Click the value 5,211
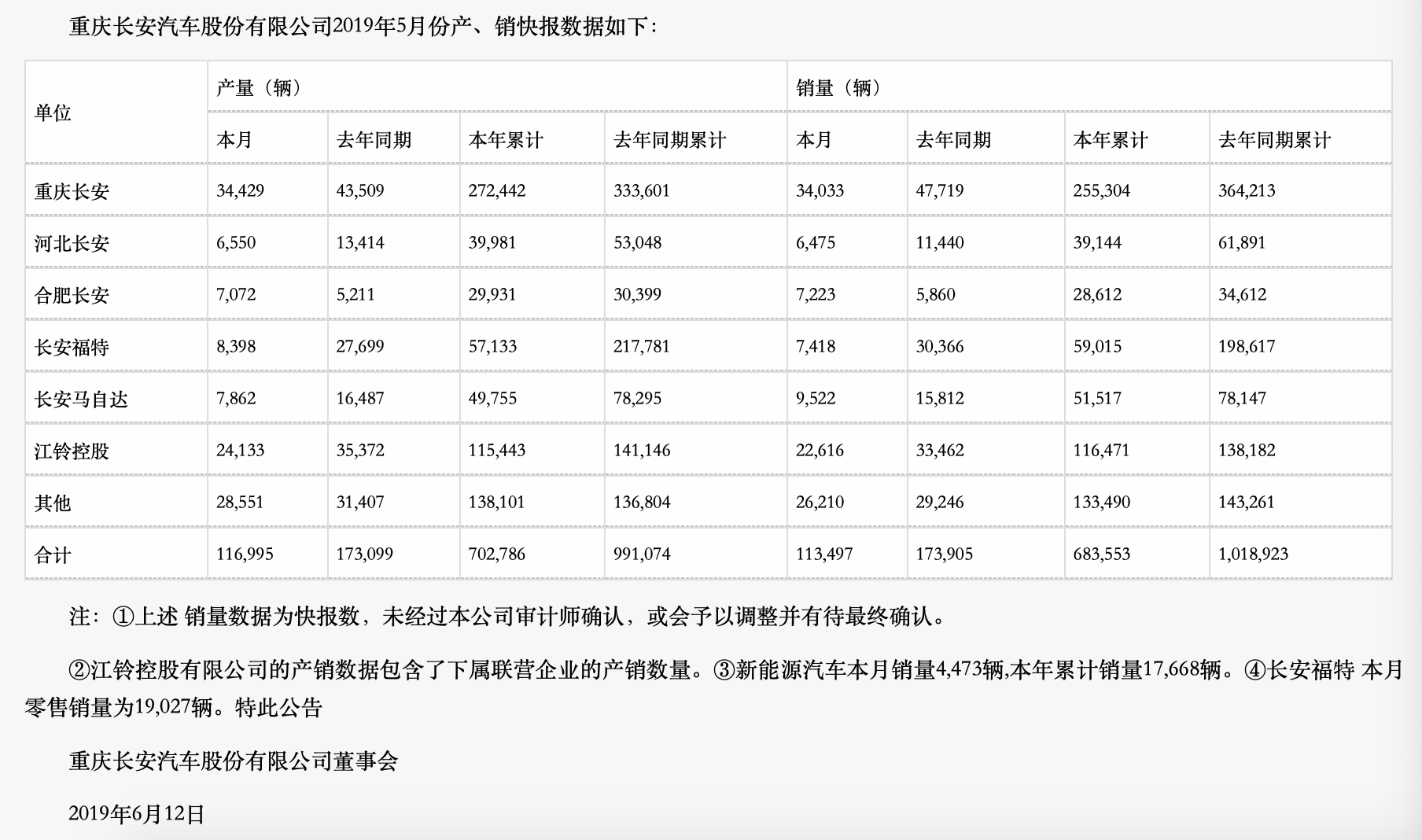1422x840 pixels. [355, 294]
